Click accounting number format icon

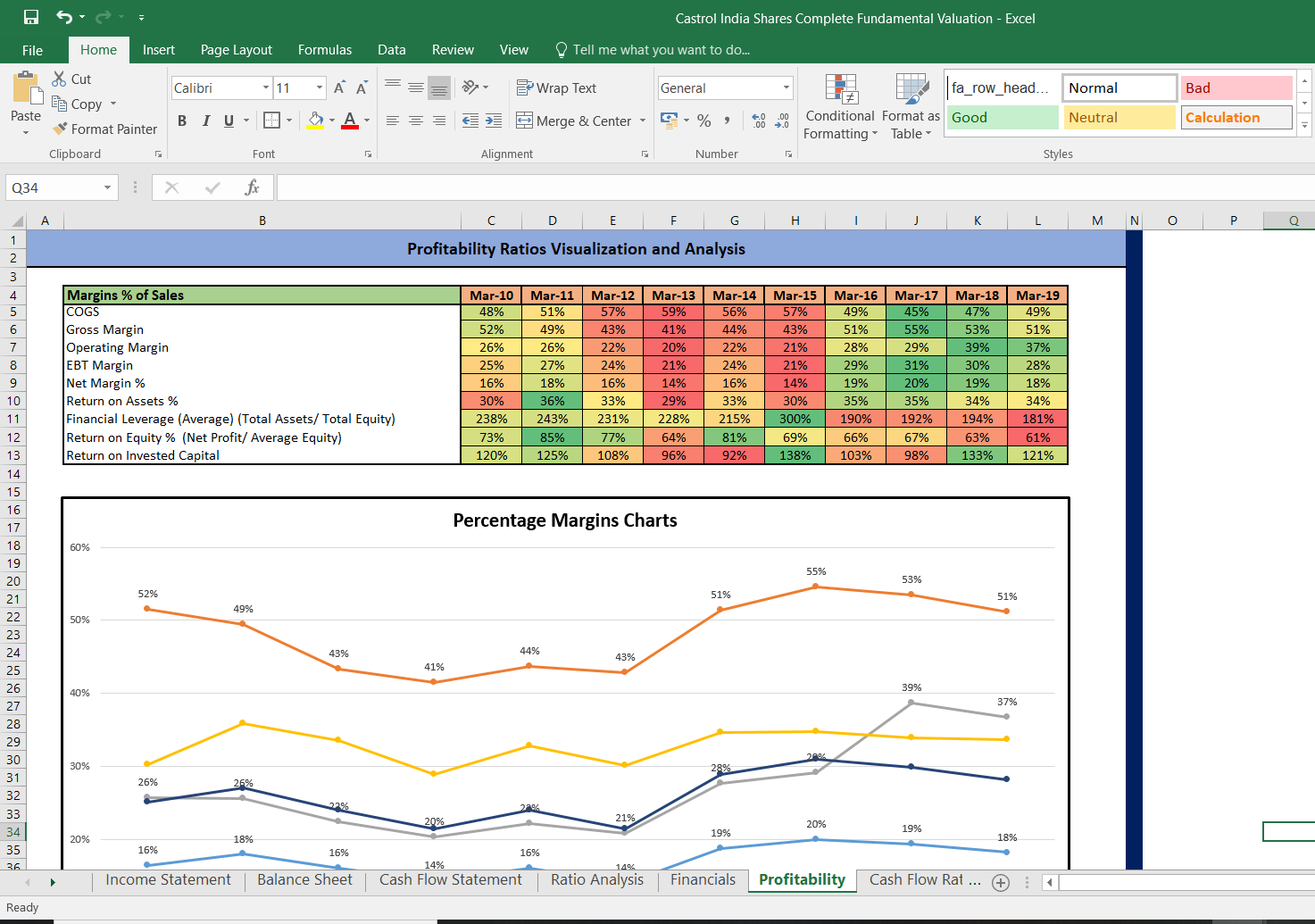pos(669,120)
